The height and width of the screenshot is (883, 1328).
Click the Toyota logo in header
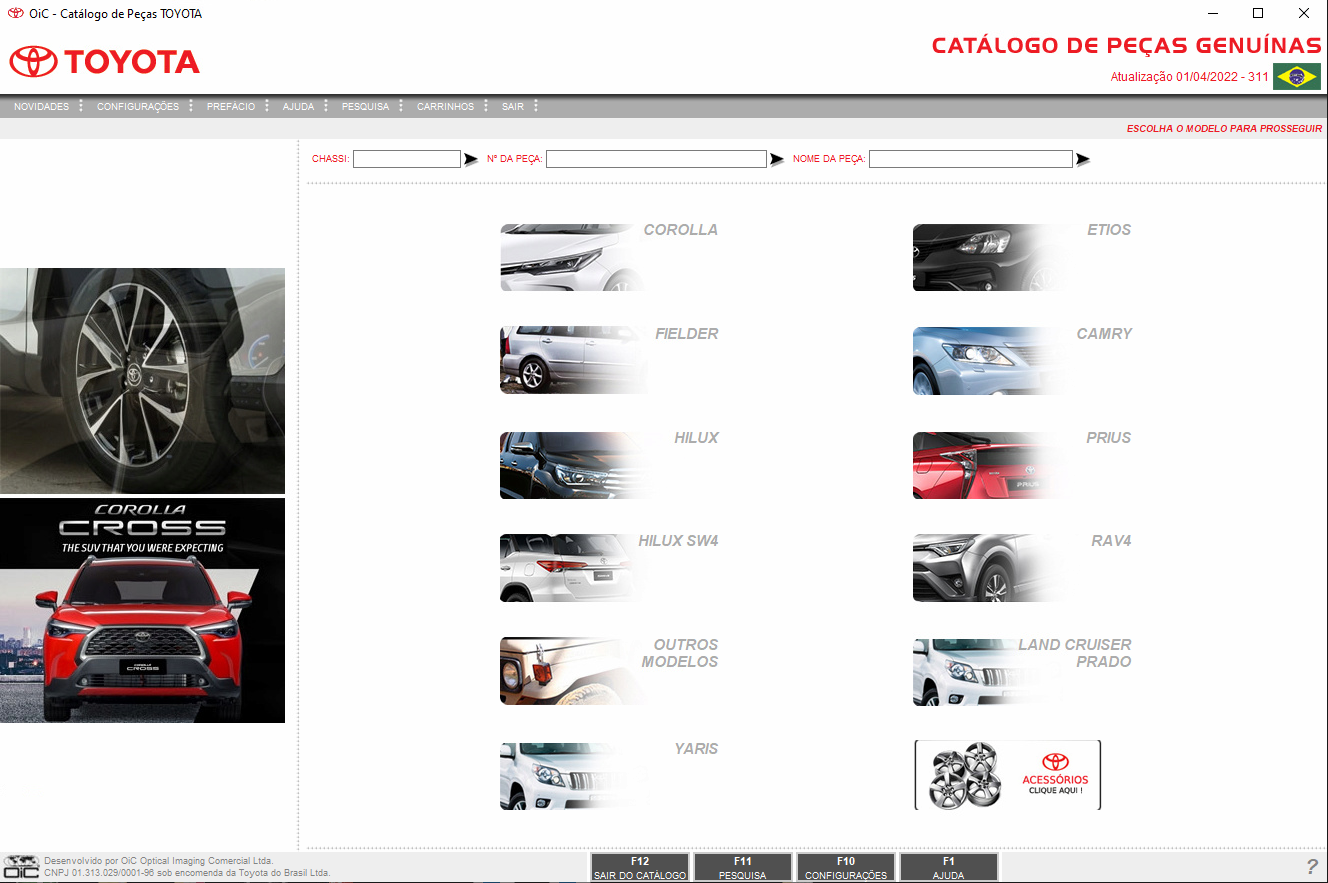tap(104, 62)
